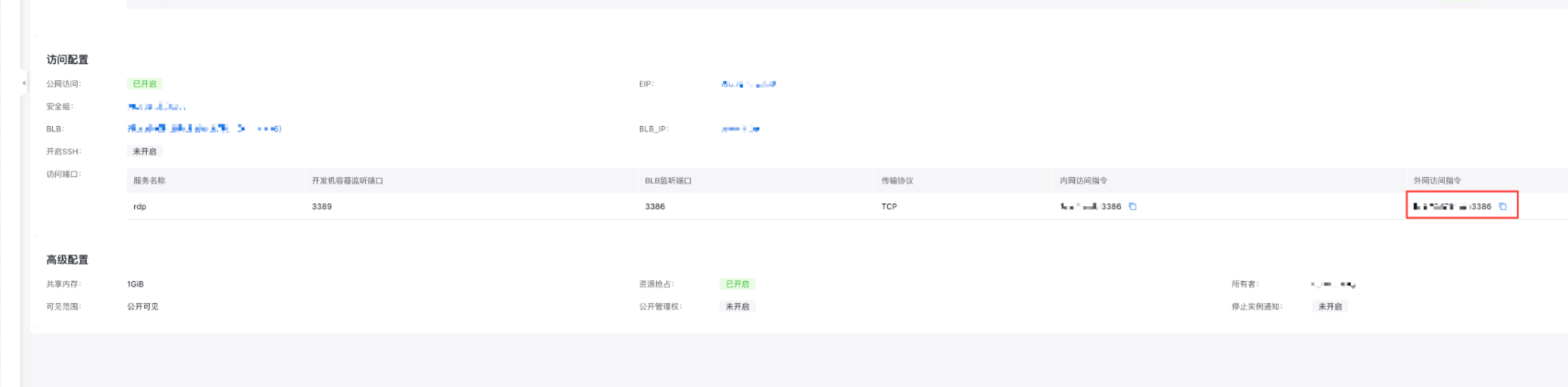Collapse the left sidebar arrow
This screenshot has height=387, width=1568.
pos(24,83)
